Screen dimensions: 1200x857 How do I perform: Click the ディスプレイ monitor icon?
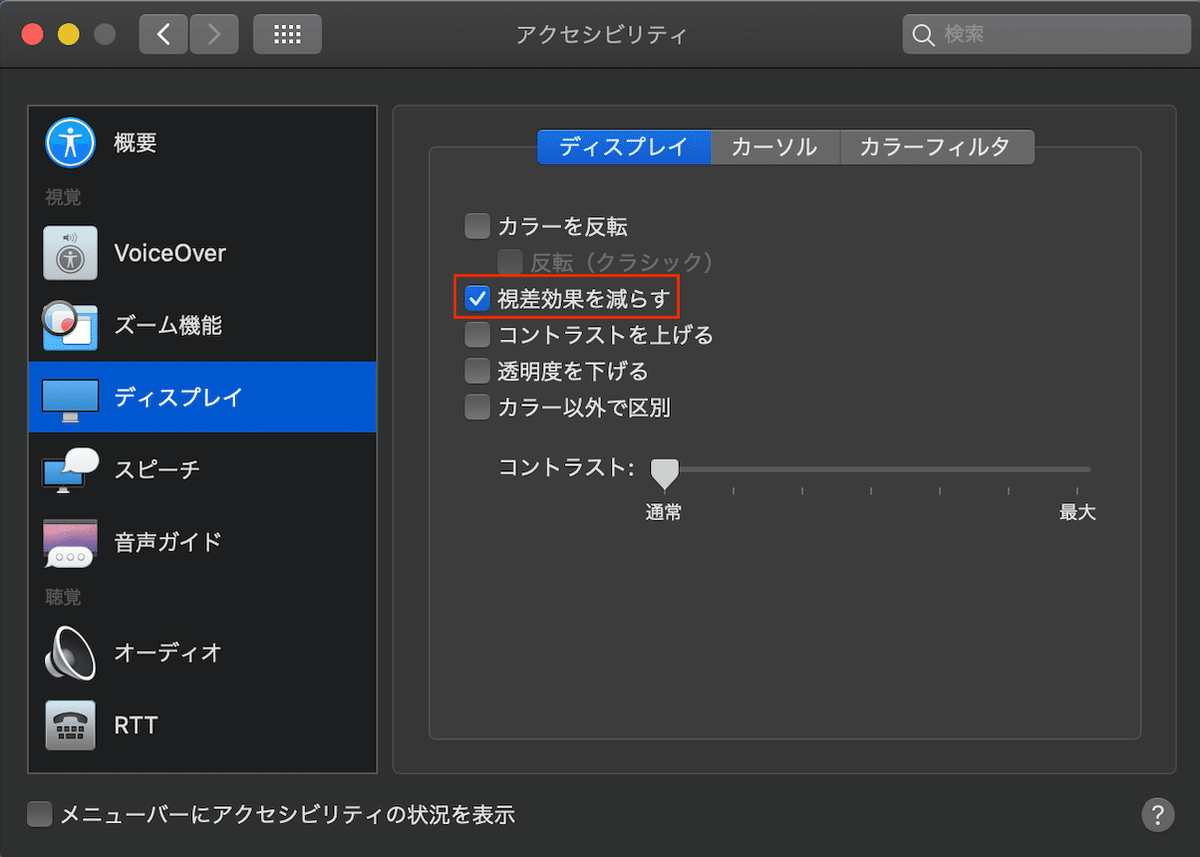pyautogui.click(x=70, y=400)
